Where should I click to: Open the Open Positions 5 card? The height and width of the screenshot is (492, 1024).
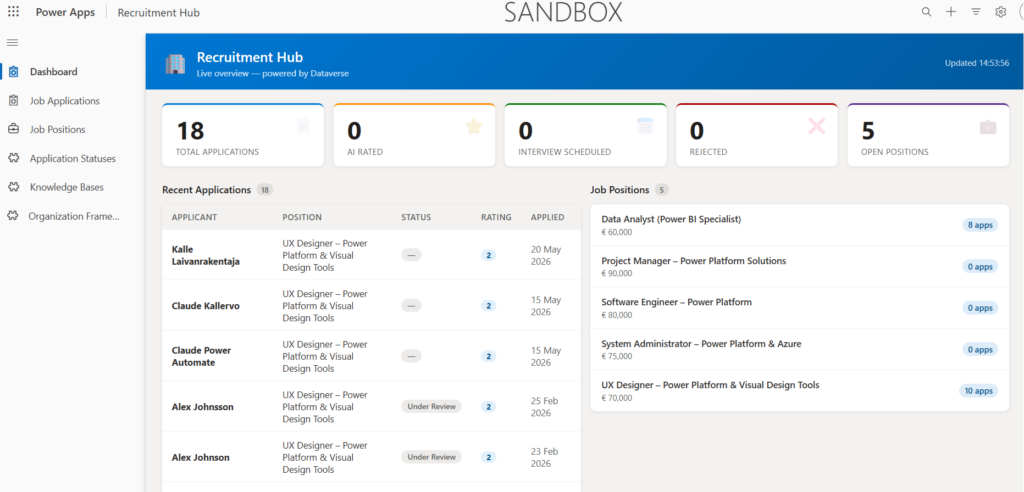[x=928, y=135]
